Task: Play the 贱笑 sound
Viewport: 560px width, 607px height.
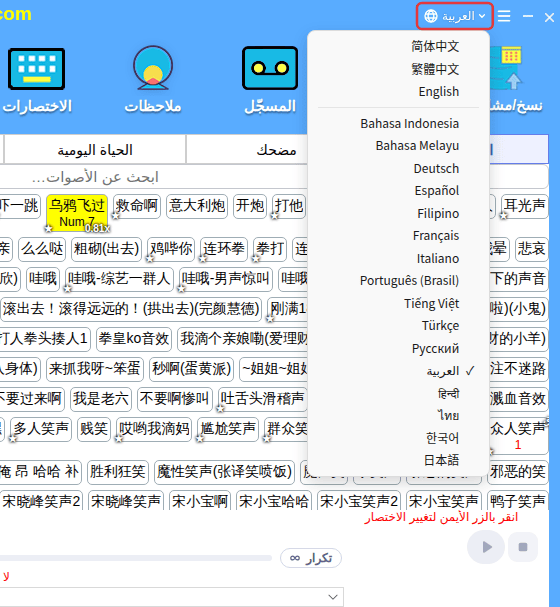Action: click(94, 430)
